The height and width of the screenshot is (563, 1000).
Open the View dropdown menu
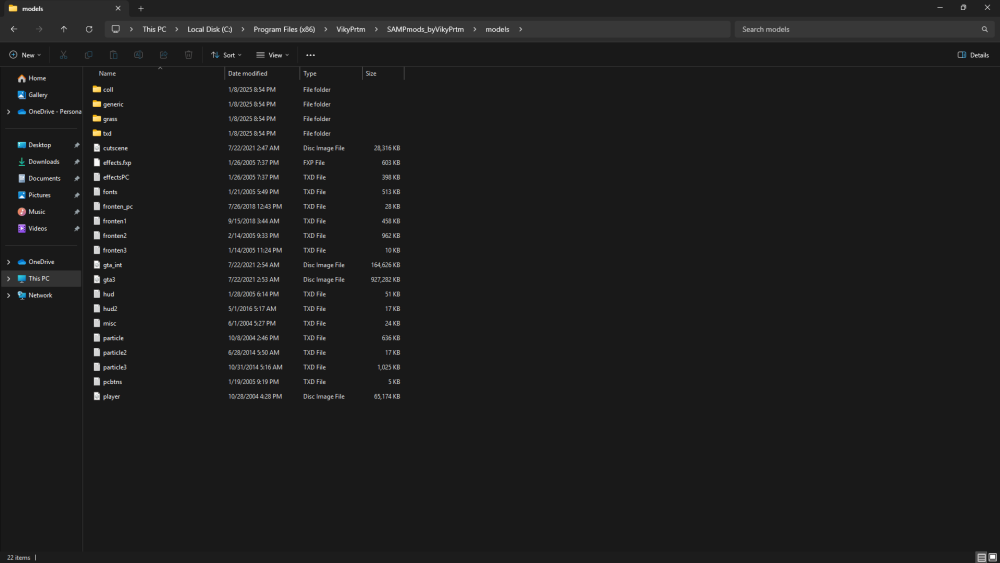272,55
